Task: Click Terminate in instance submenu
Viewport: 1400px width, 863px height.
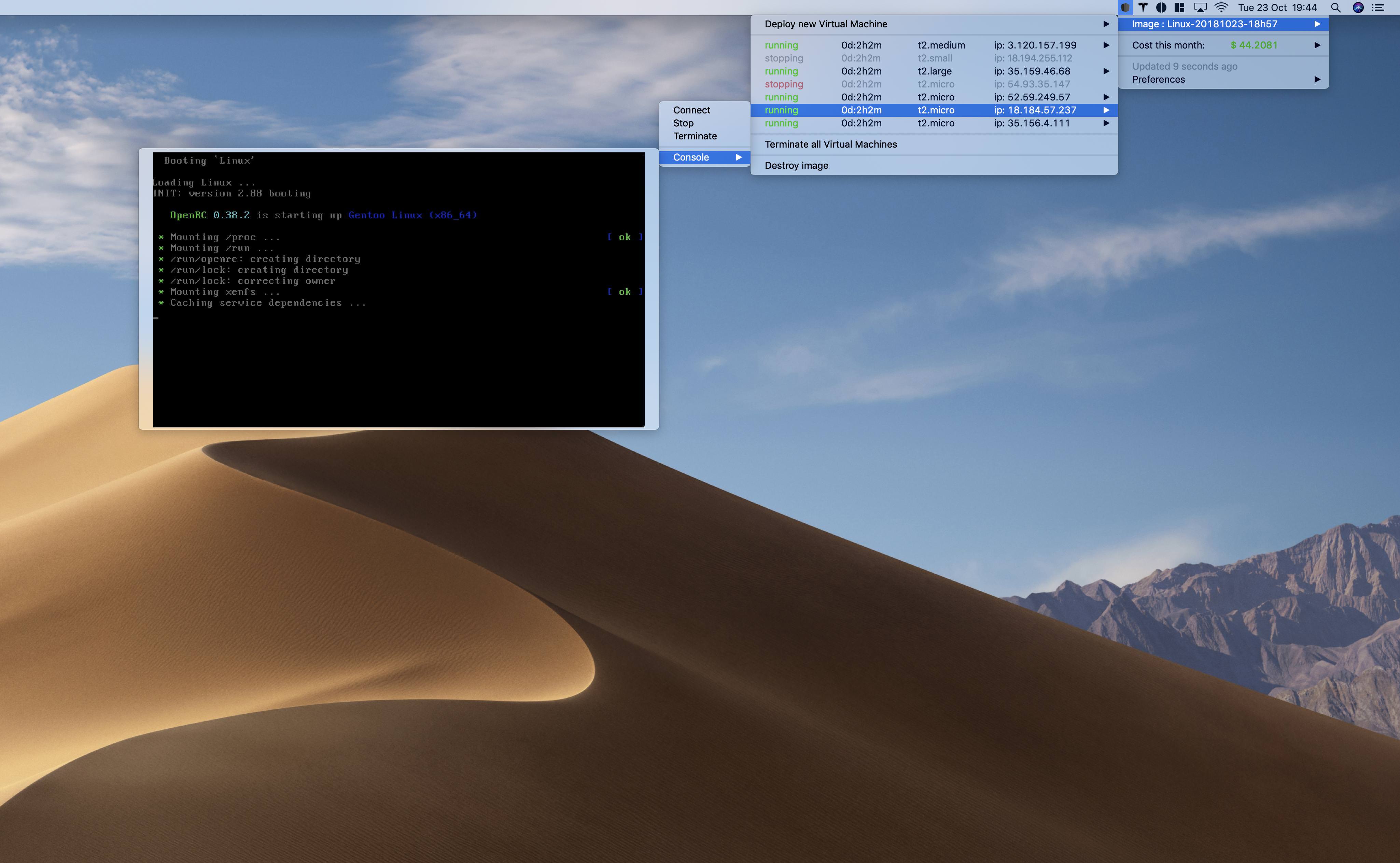Action: (695, 136)
